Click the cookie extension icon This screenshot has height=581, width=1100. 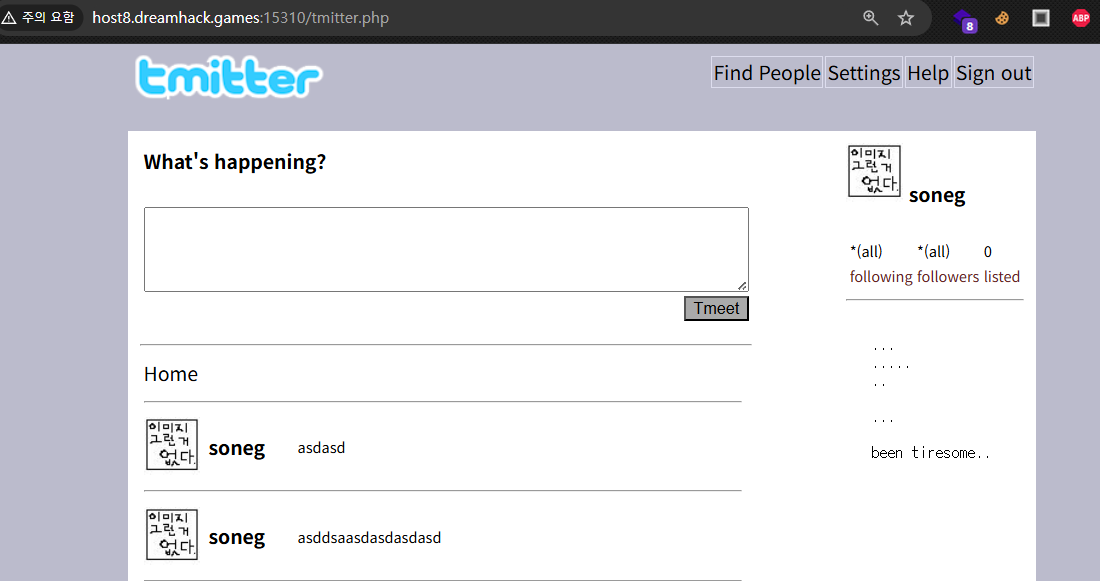(x=1002, y=18)
